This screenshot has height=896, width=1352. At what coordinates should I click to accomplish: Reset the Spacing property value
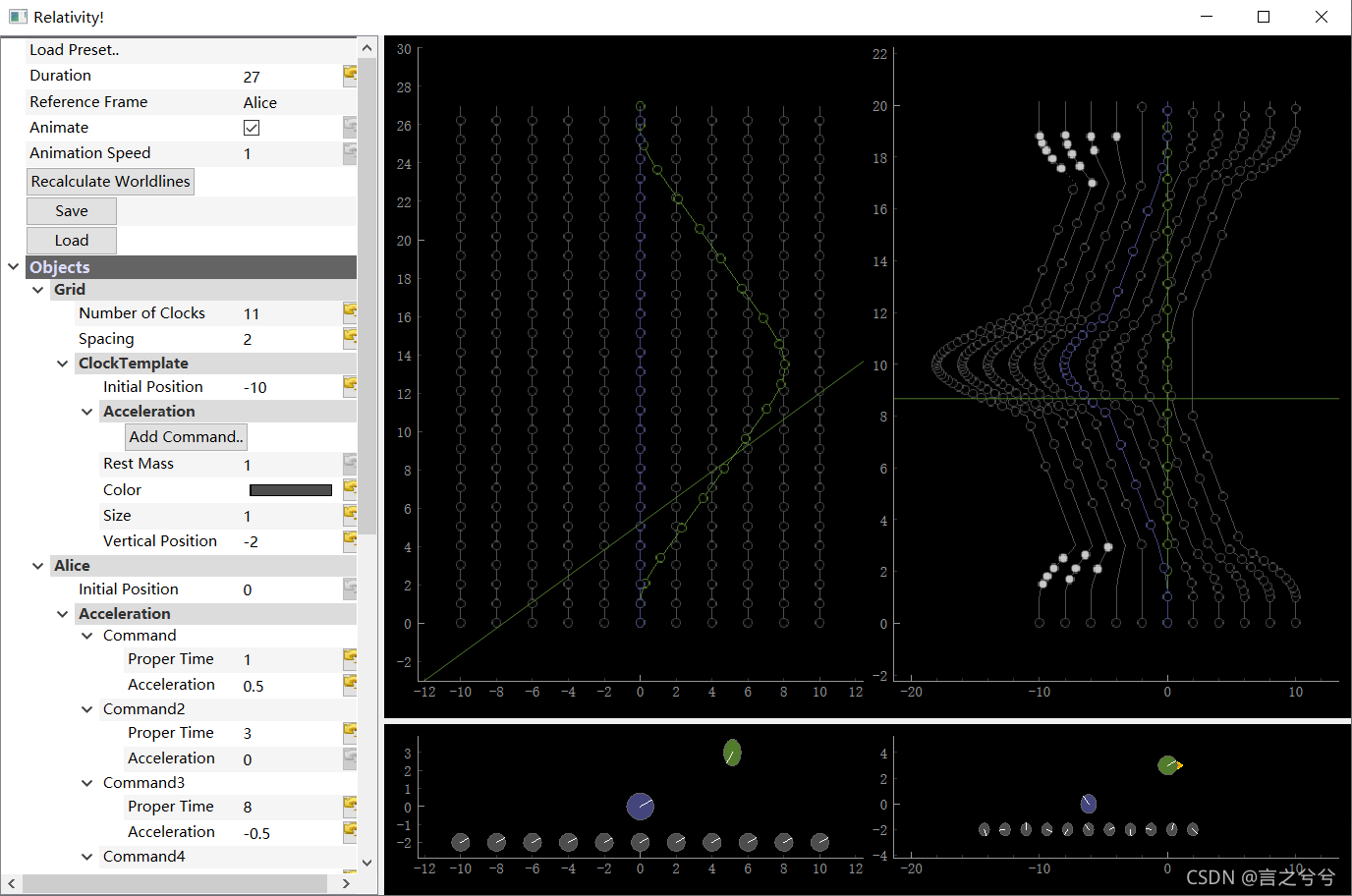coord(349,338)
